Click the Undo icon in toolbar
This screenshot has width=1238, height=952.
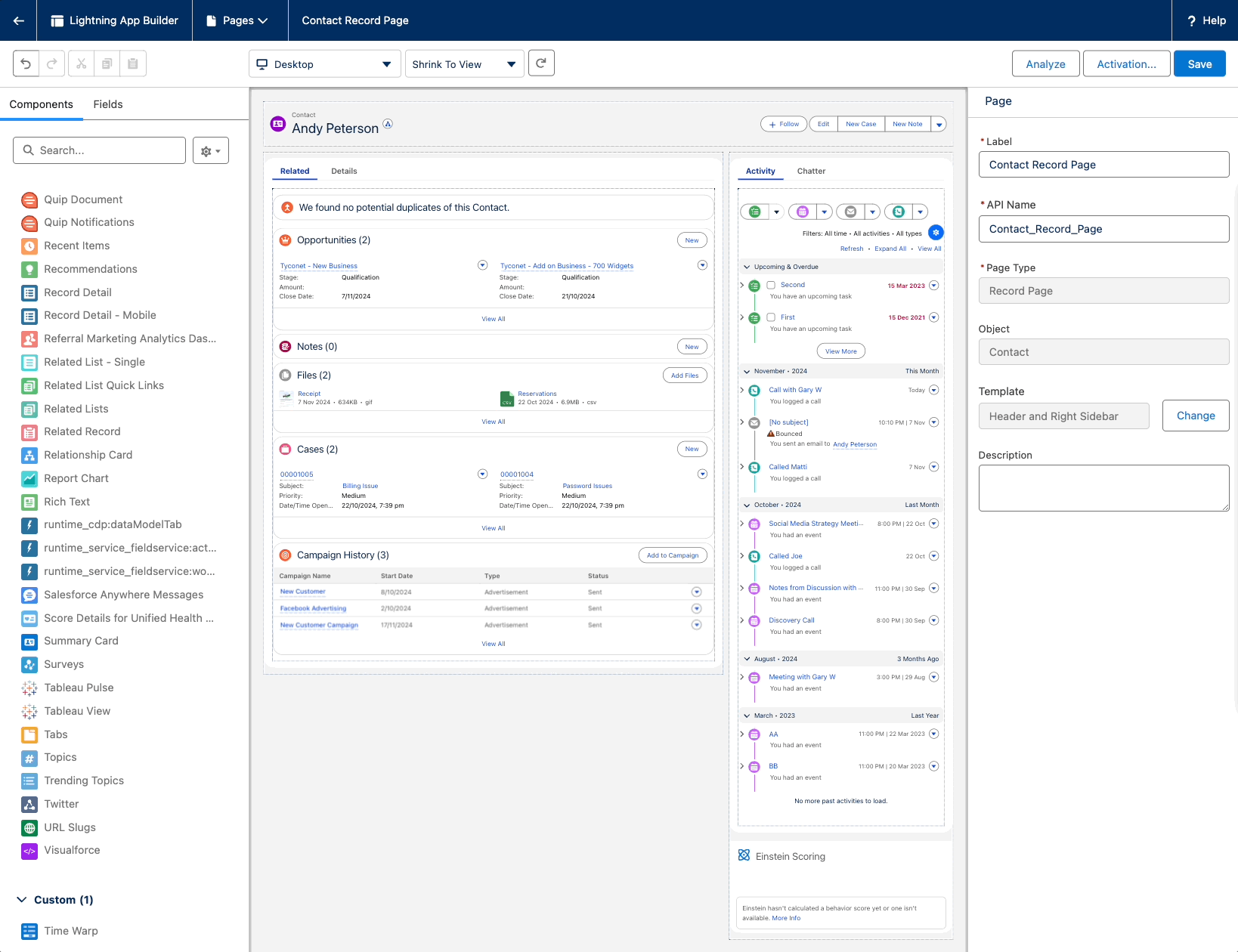tap(26, 63)
